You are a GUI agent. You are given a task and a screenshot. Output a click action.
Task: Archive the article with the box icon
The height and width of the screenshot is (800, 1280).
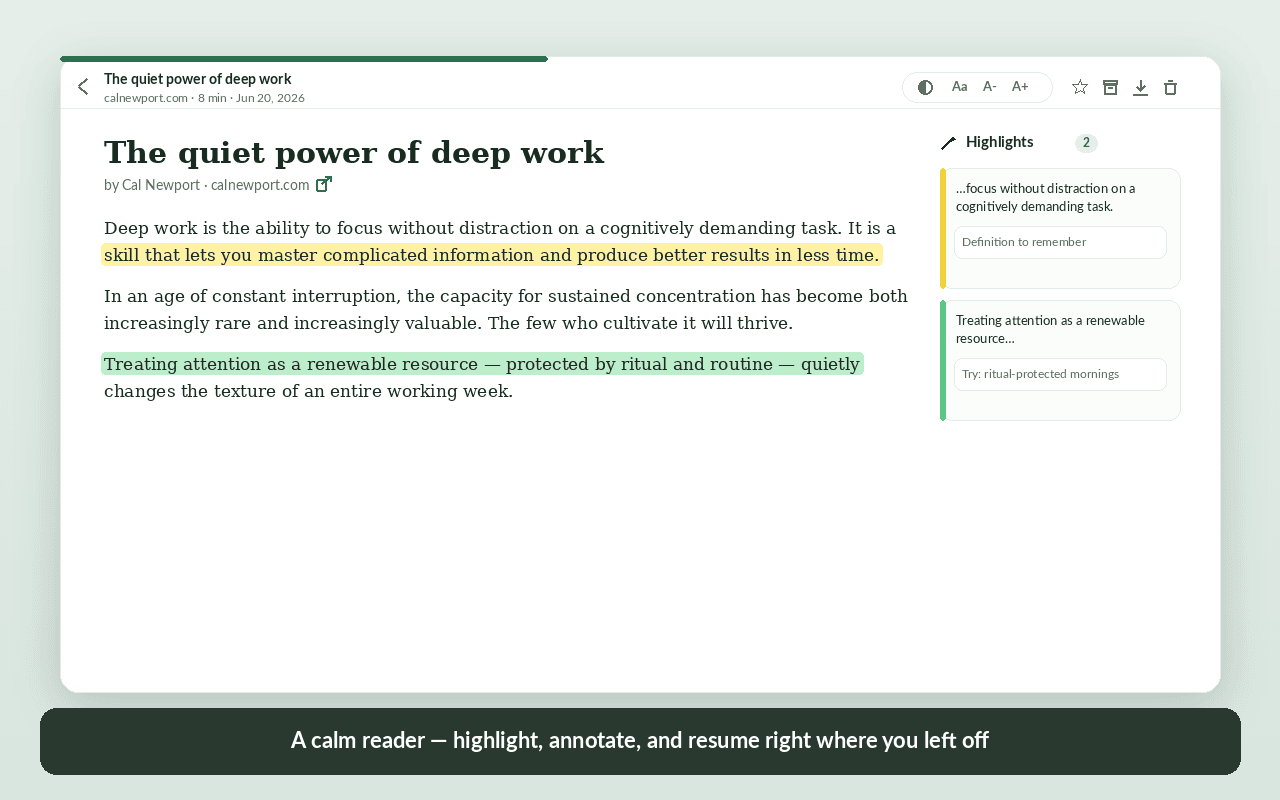click(1110, 87)
